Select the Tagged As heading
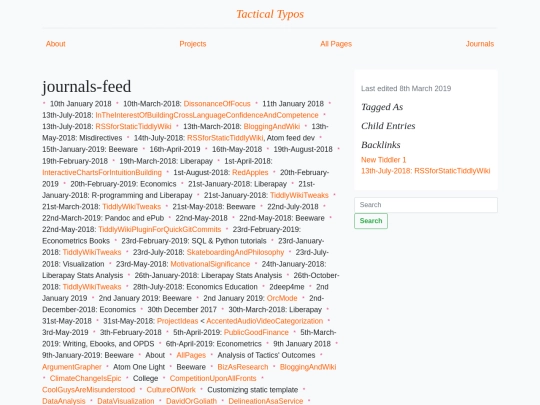This screenshot has height=405, width=540. click(x=382, y=107)
